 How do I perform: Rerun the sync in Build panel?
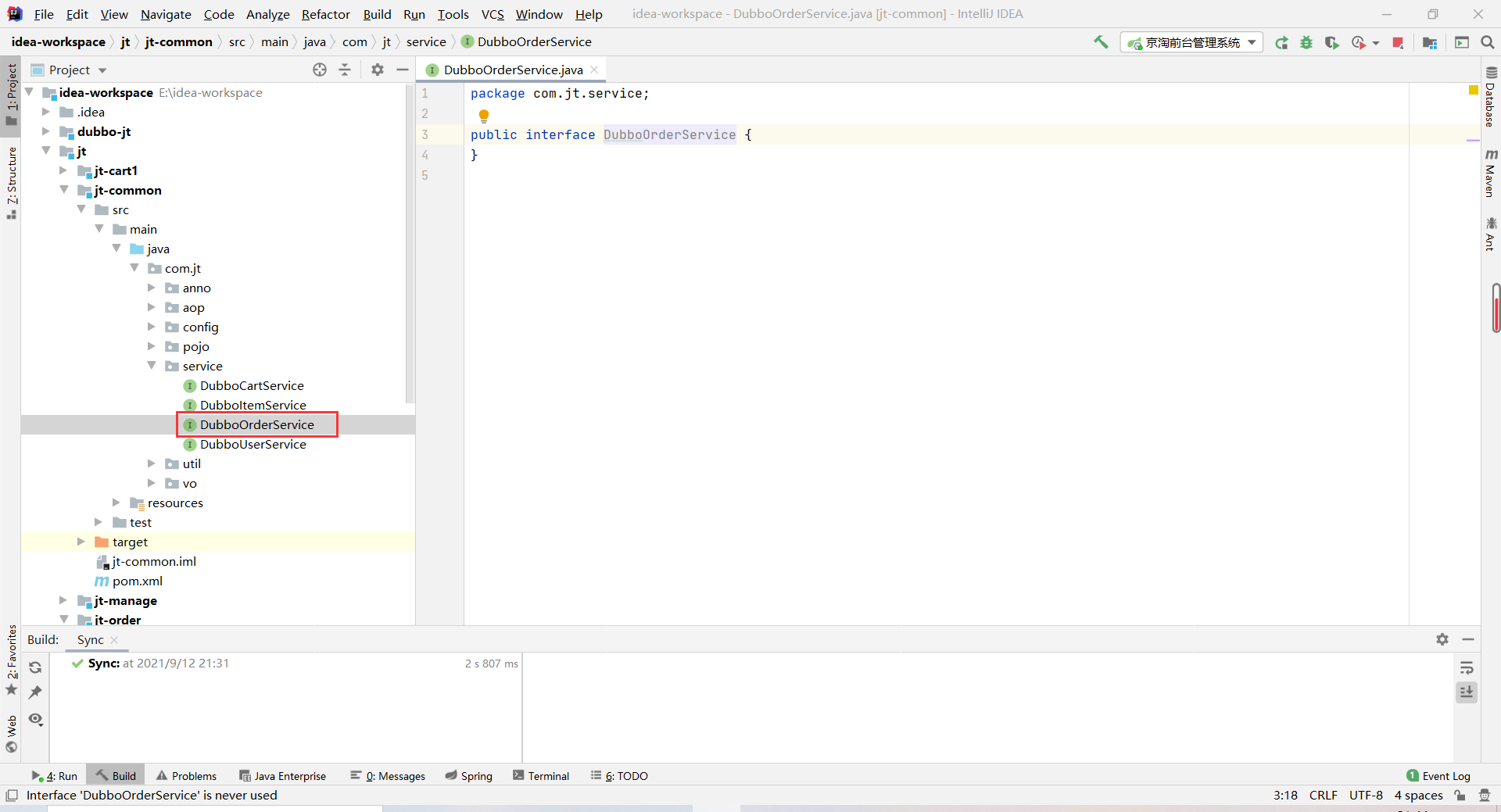(x=35, y=667)
